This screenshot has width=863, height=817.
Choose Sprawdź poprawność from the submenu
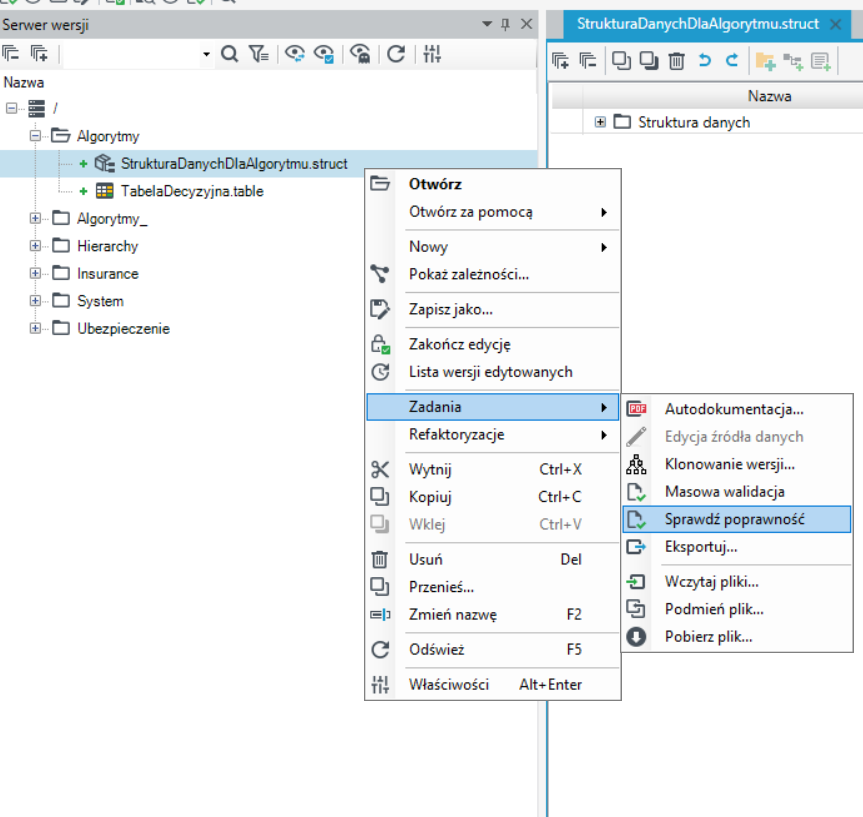tap(736, 519)
